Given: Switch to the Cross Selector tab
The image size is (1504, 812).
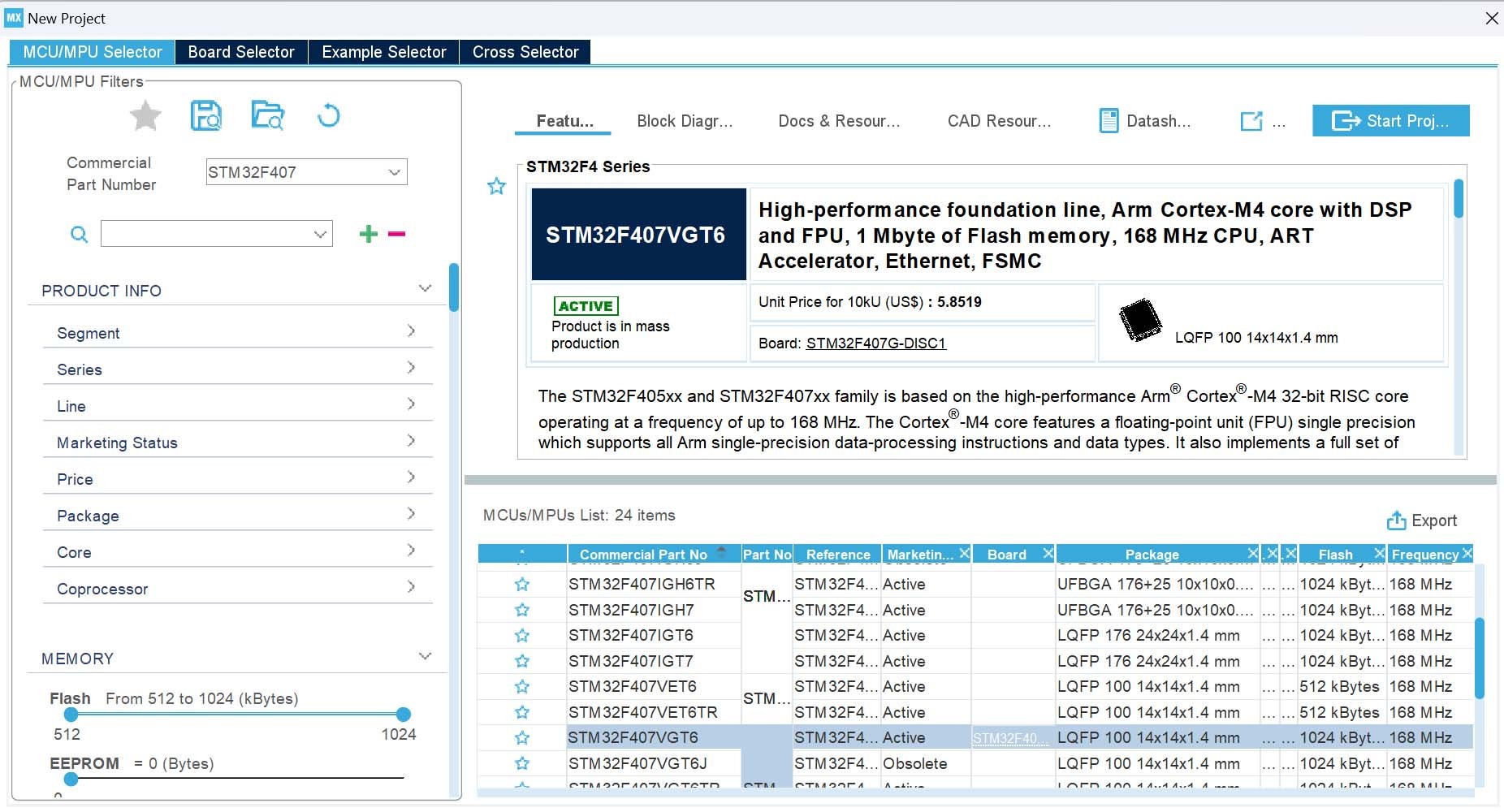Looking at the screenshot, I should click(x=525, y=52).
